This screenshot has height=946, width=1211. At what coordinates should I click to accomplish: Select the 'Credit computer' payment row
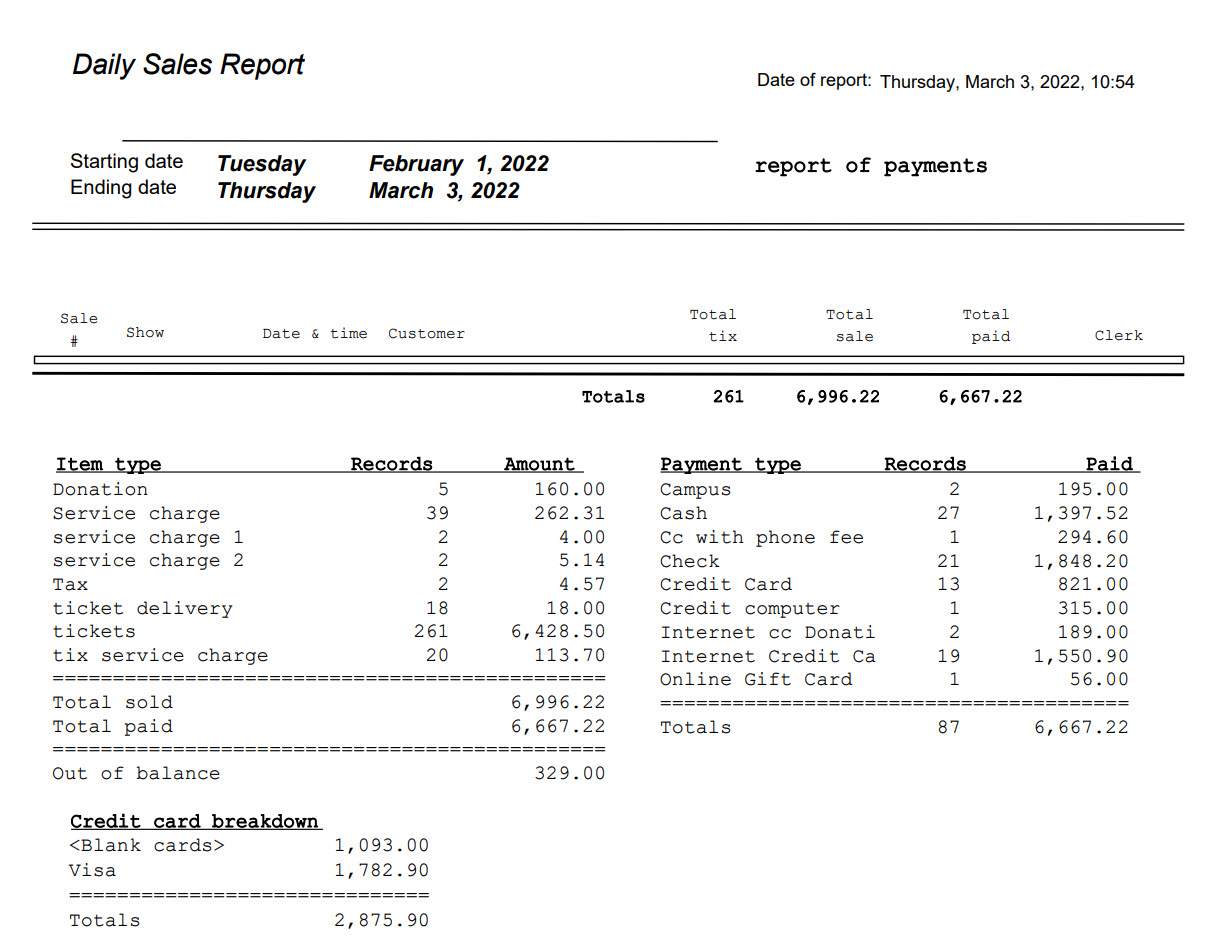pos(749,609)
